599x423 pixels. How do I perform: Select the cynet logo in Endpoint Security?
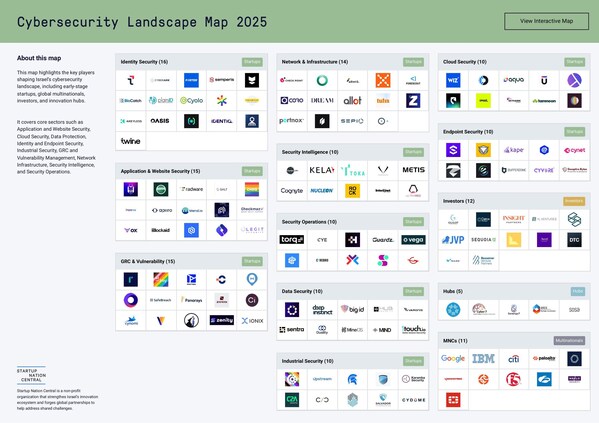point(575,150)
